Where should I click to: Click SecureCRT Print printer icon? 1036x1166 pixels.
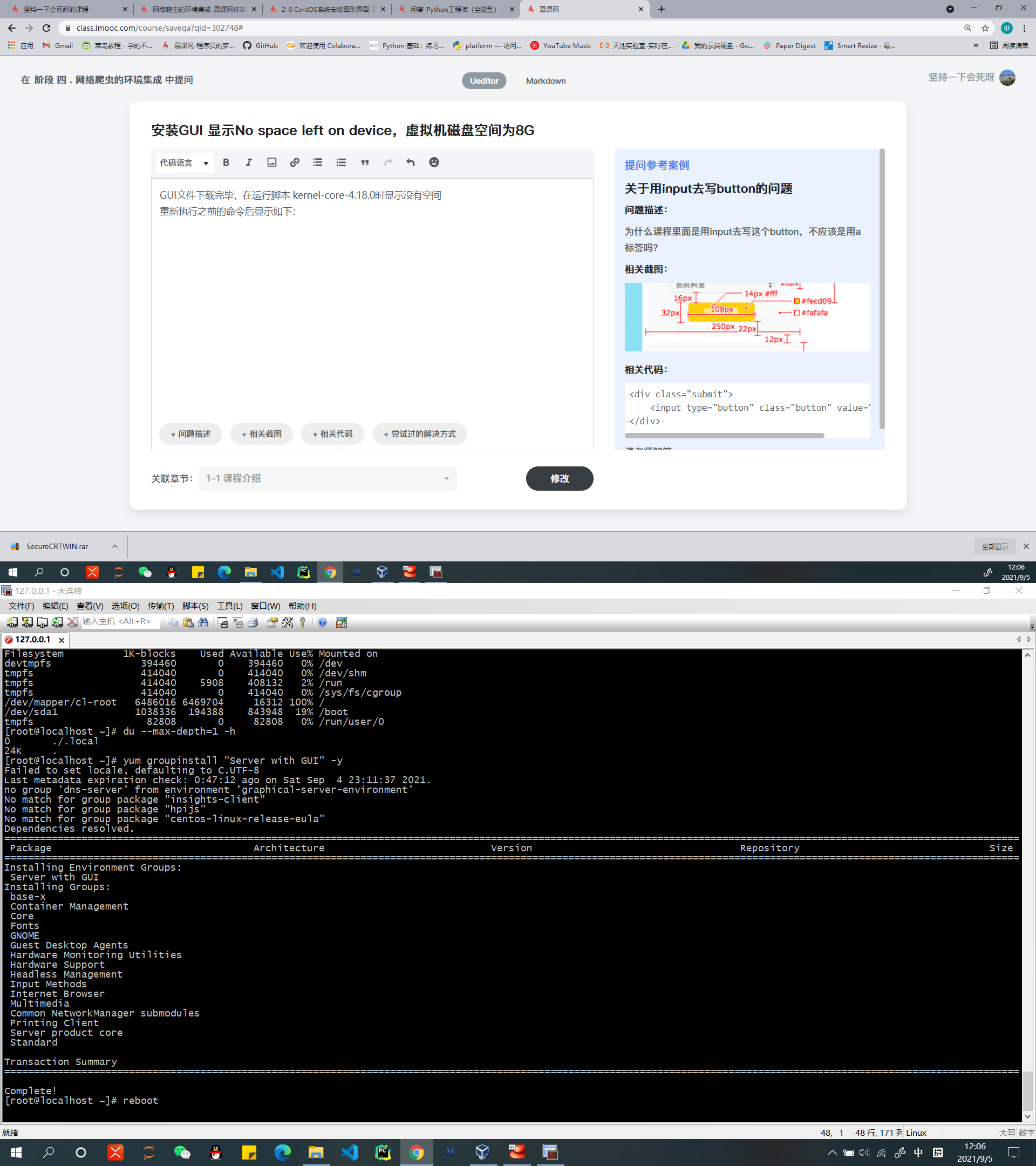[x=253, y=622]
